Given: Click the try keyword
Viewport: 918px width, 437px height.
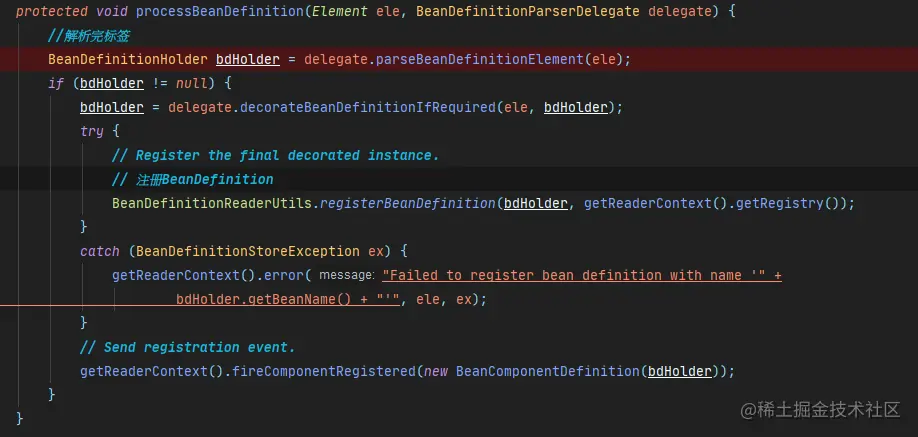Looking at the screenshot, I should pyautogui.click(x=92, y=131).
